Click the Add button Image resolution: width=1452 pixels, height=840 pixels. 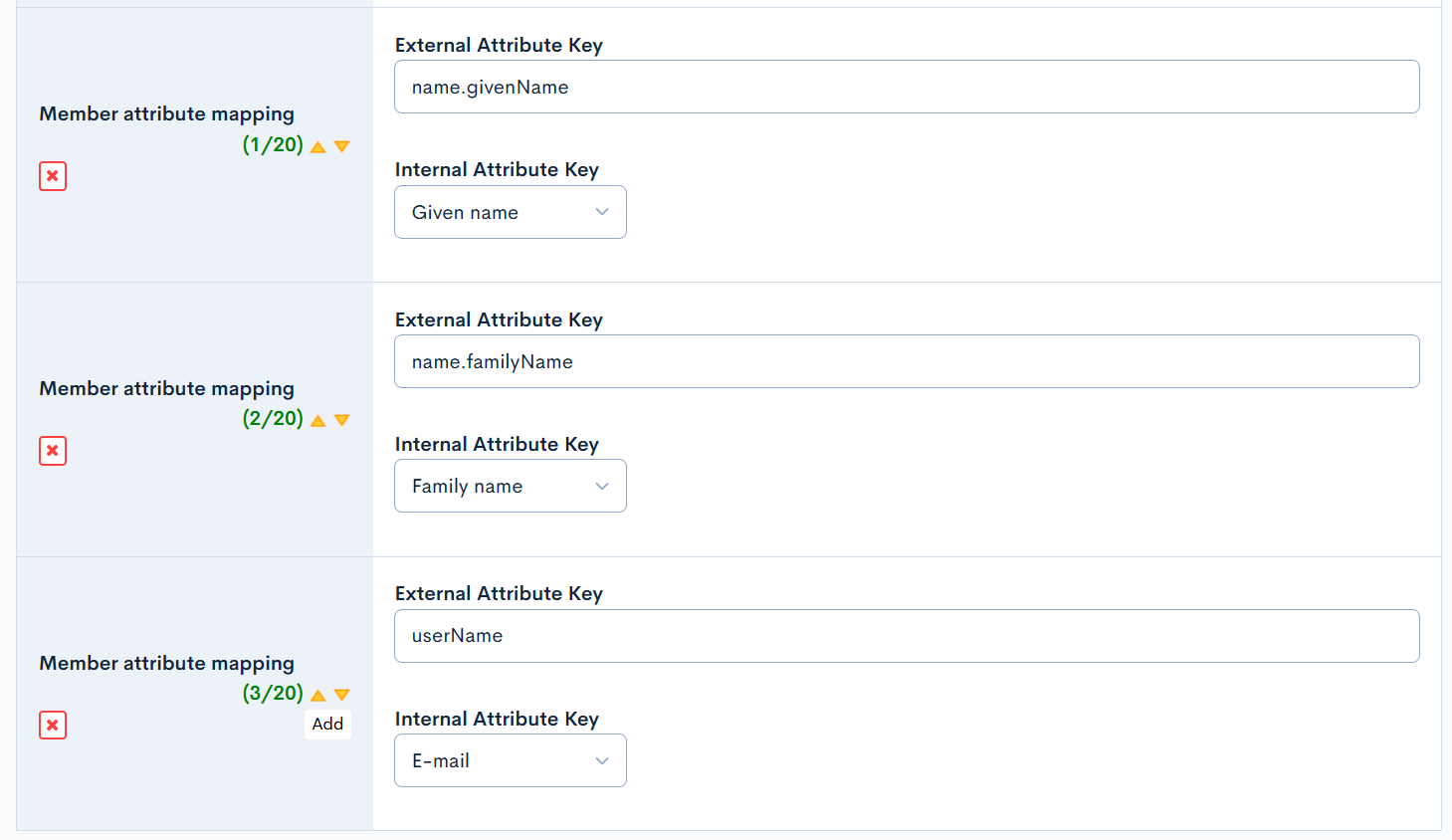tap(327, 724)
